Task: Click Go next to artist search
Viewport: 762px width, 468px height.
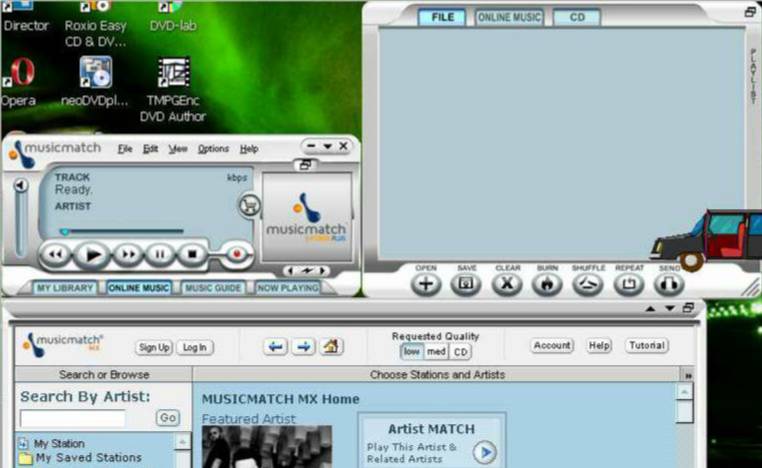Action: click(x=168, y=418)
